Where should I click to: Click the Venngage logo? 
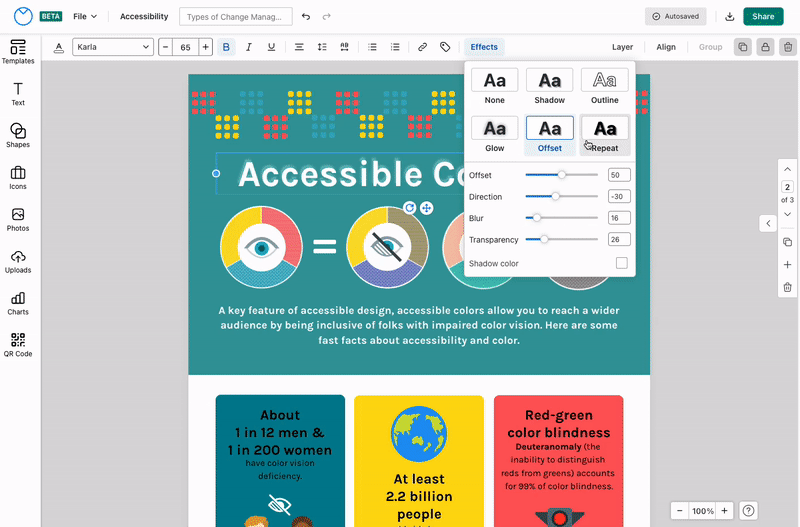[x=23, y=16]
